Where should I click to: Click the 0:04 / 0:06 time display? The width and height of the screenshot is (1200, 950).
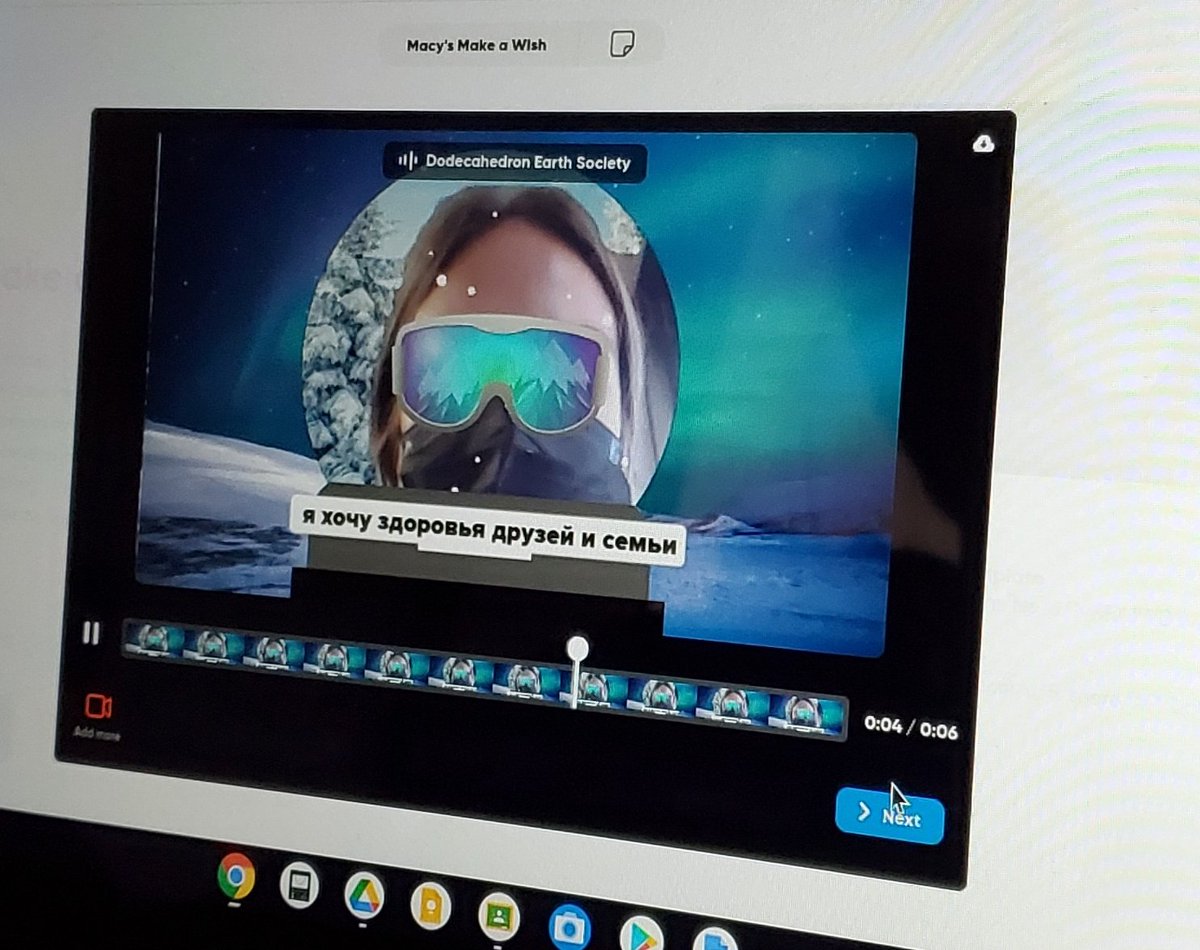[x=911, y=728]
